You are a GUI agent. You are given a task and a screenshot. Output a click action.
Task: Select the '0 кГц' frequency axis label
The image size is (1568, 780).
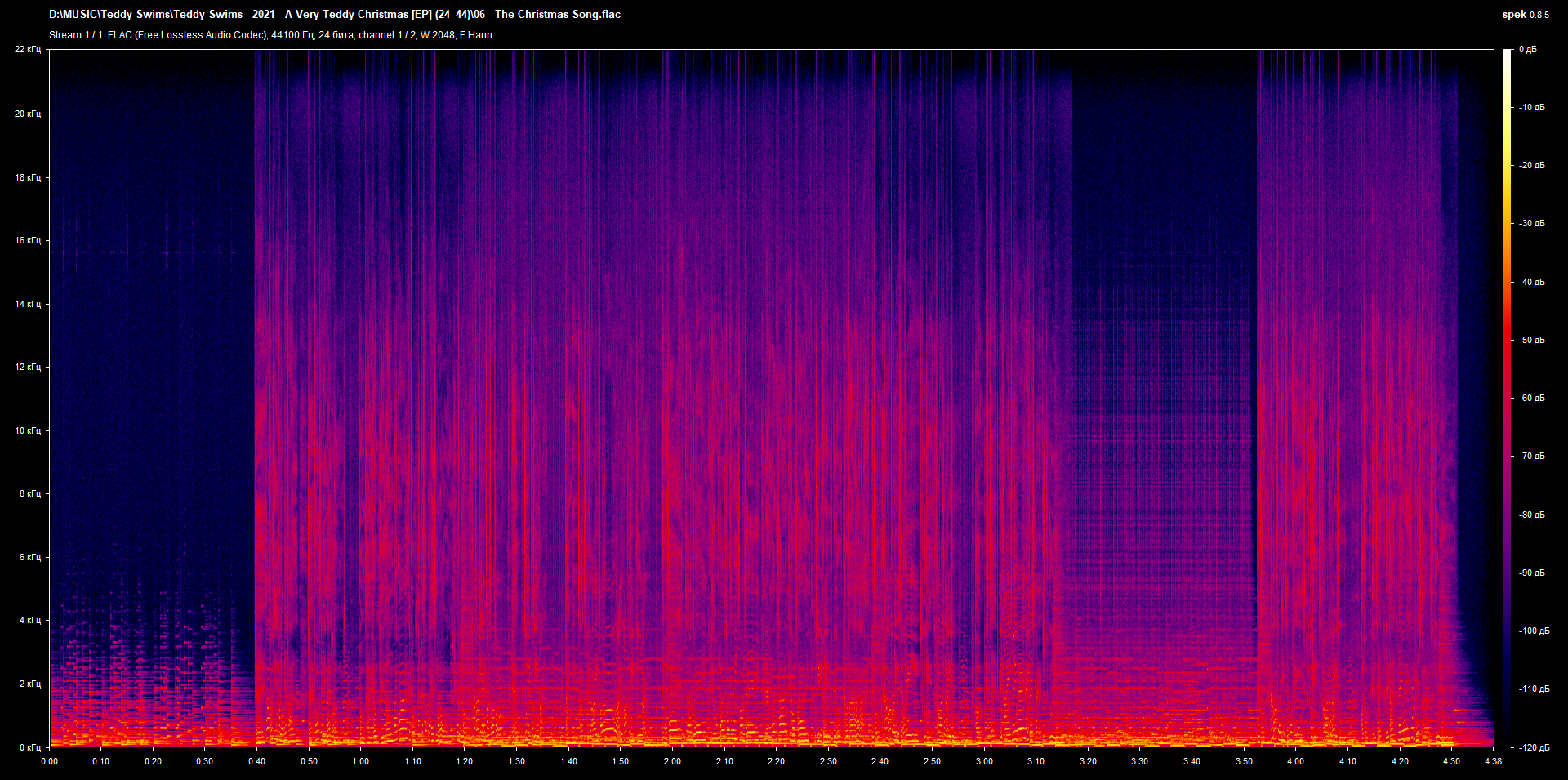(x=30, y=747)
